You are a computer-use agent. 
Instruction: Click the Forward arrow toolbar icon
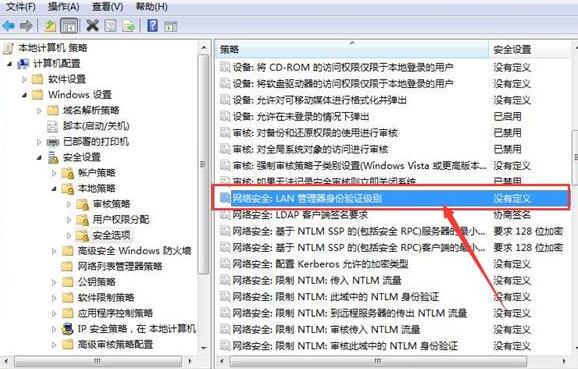click(26, 26)
